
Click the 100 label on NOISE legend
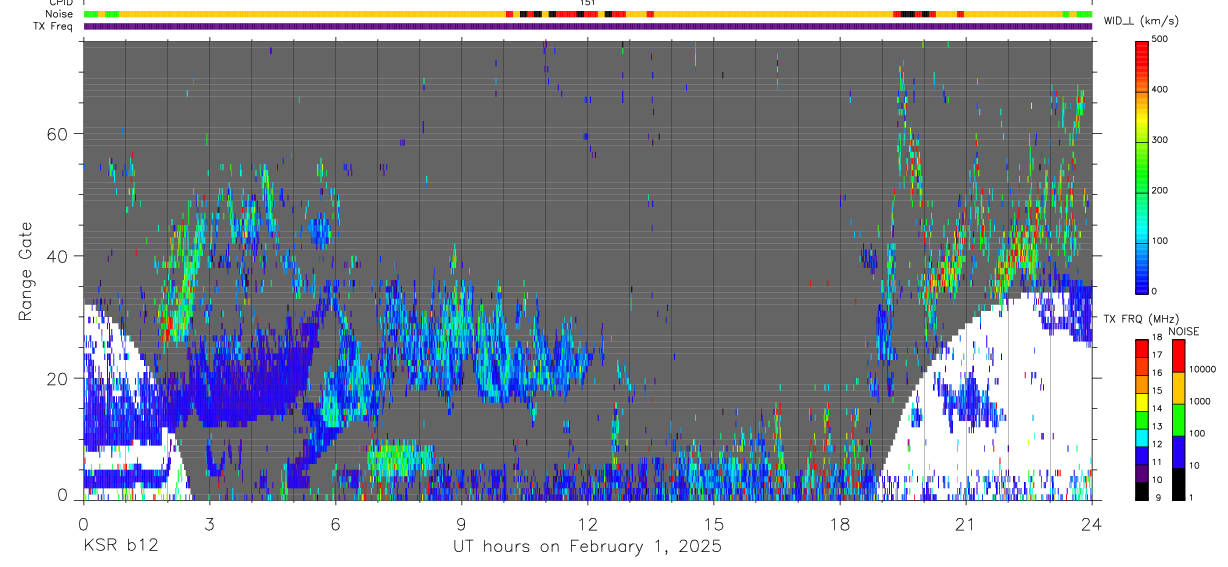pyautogui.click(x=1198, y=433)
